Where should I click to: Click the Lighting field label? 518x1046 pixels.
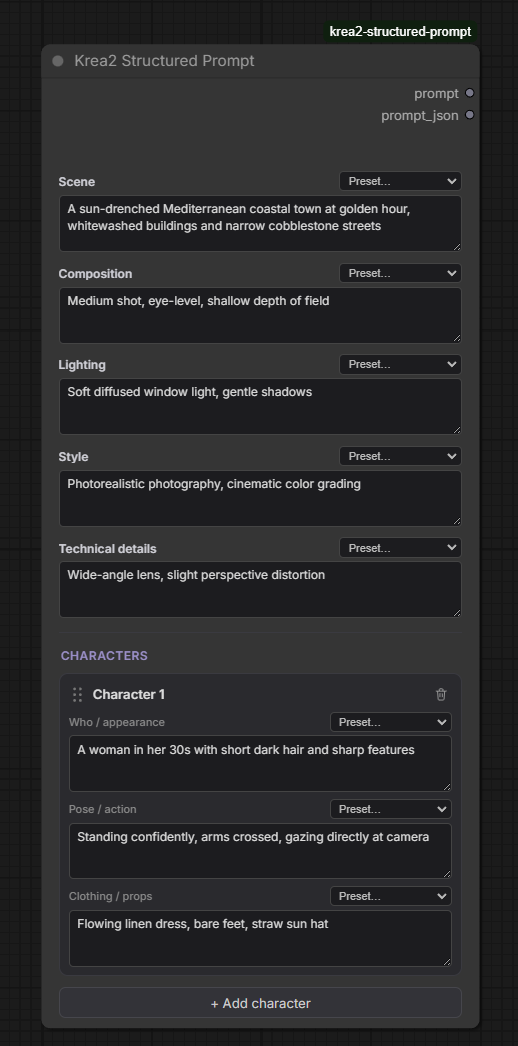(x=82, y=365)
